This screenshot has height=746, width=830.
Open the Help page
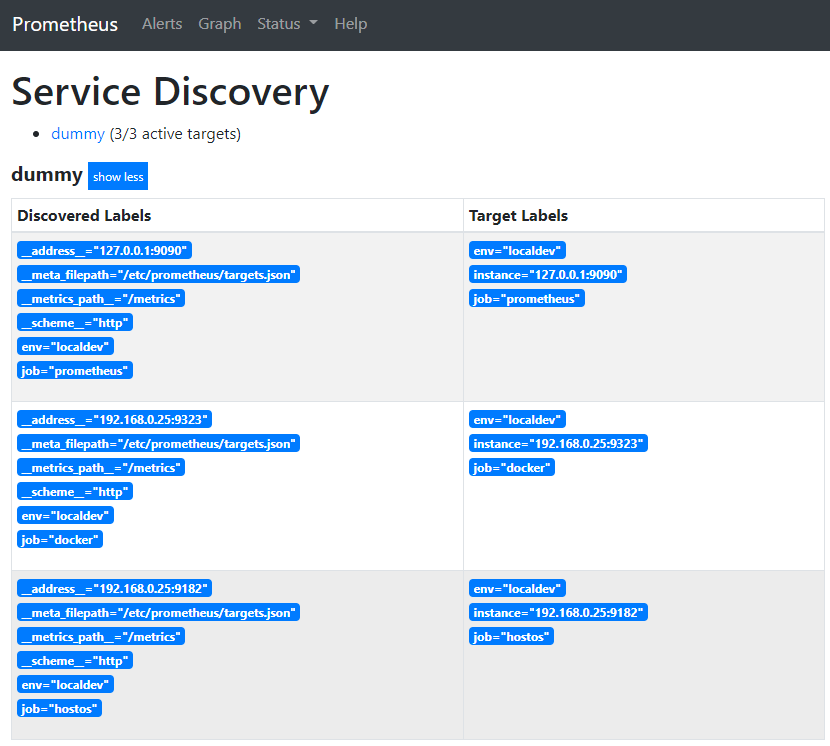(x=351, y=24)
